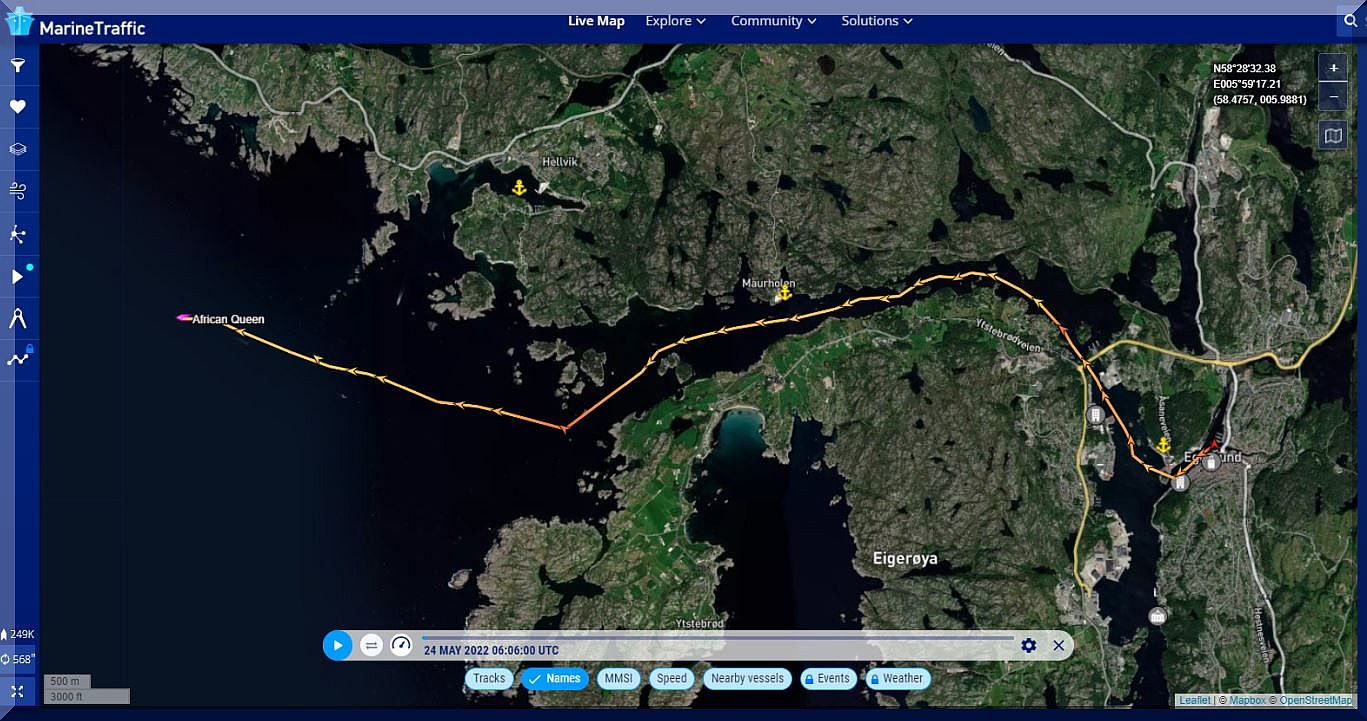This screenshot has width=1367, height=721.
Task: Adjust playback speed gauge icon
Action: click(401, 645)
